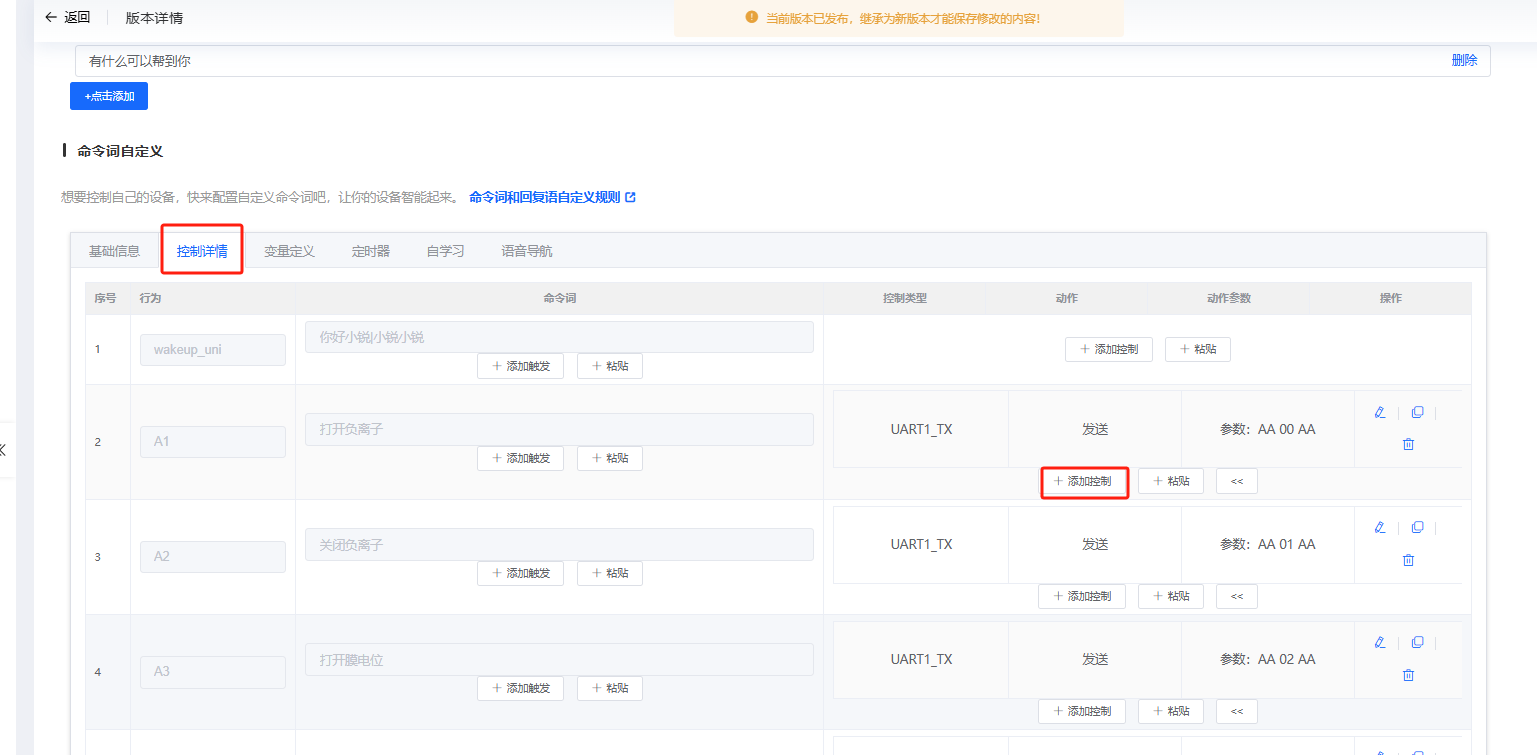Delete the A3 control with trash icon

point(1408,675)
